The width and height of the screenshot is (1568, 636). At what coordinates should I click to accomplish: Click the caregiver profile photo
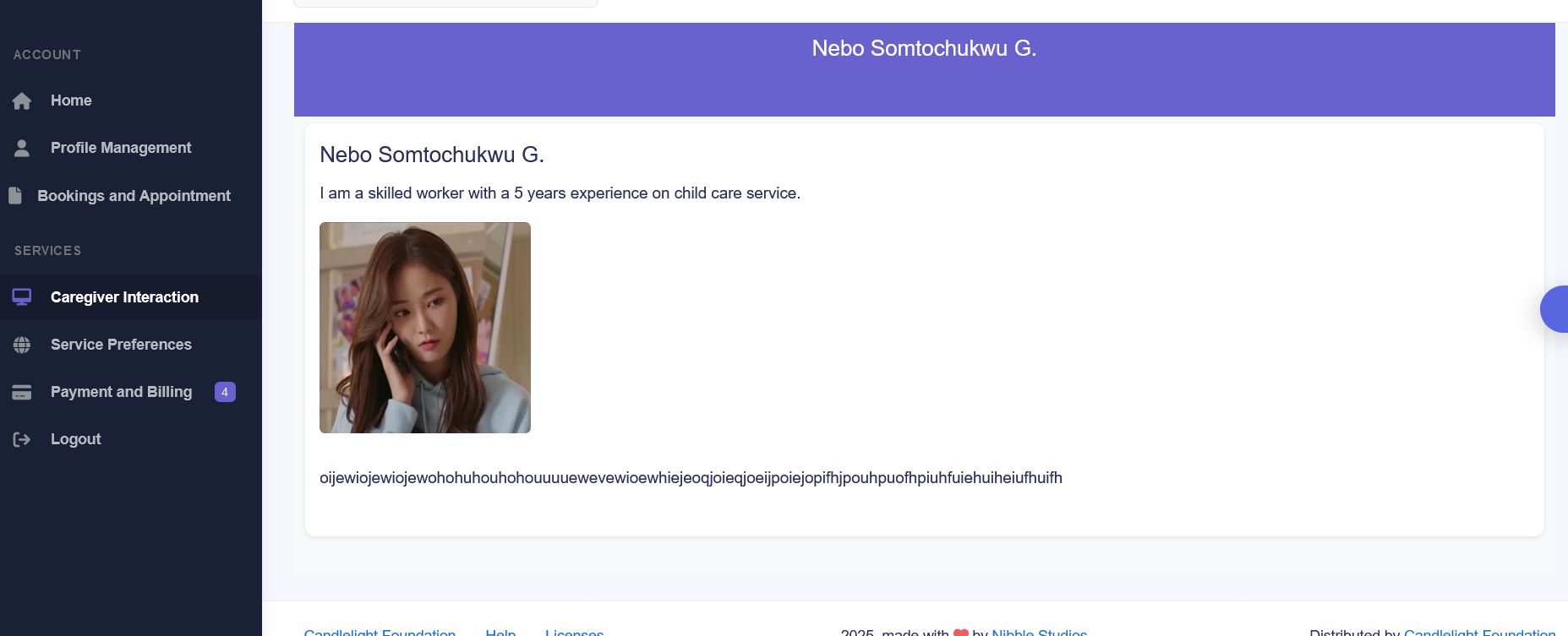tap(425, 328)
